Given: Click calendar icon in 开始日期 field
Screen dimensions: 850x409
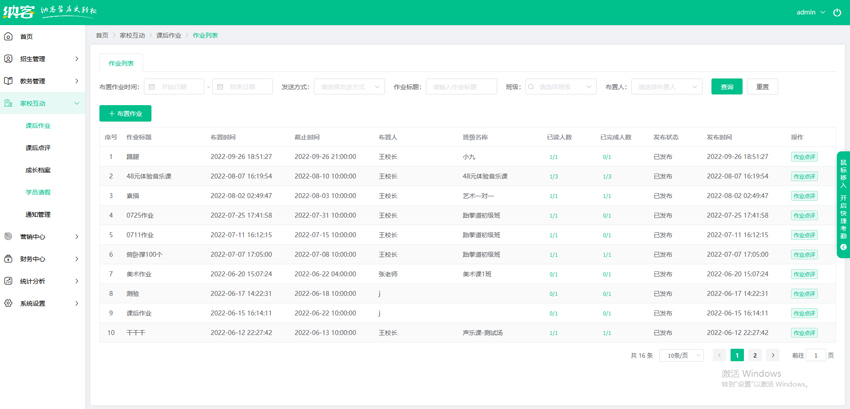Looking at the screenshot, I should tap(152, 87).
